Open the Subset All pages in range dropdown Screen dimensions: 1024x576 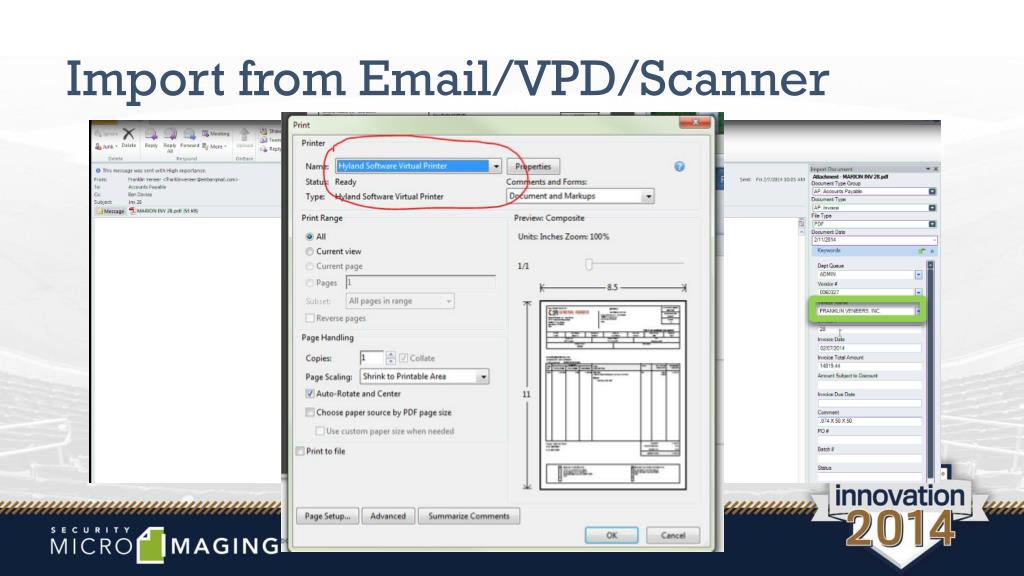[400, 301]
